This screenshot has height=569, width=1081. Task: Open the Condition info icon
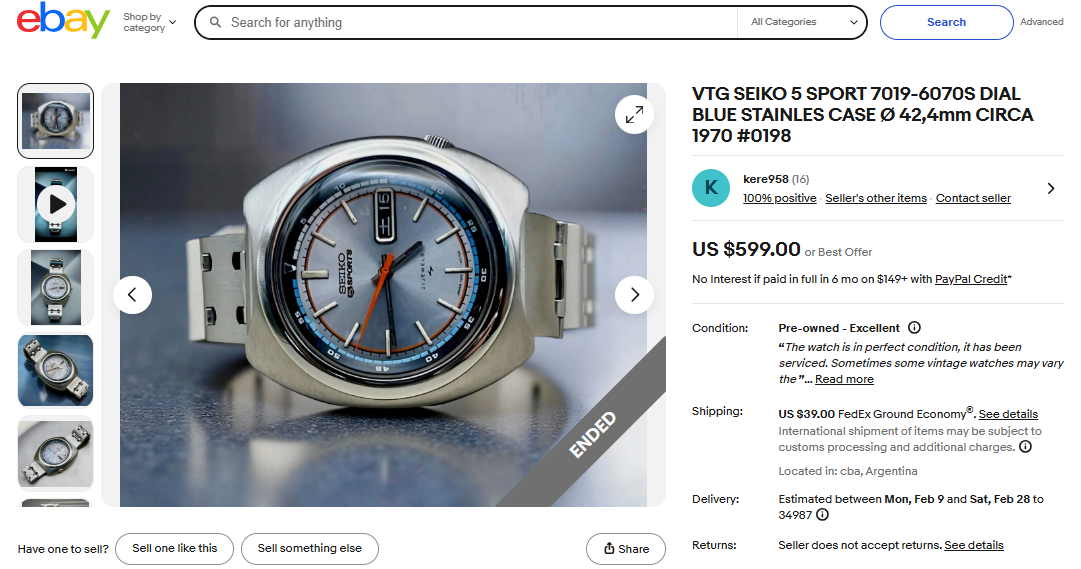click(x=914, y=328)
